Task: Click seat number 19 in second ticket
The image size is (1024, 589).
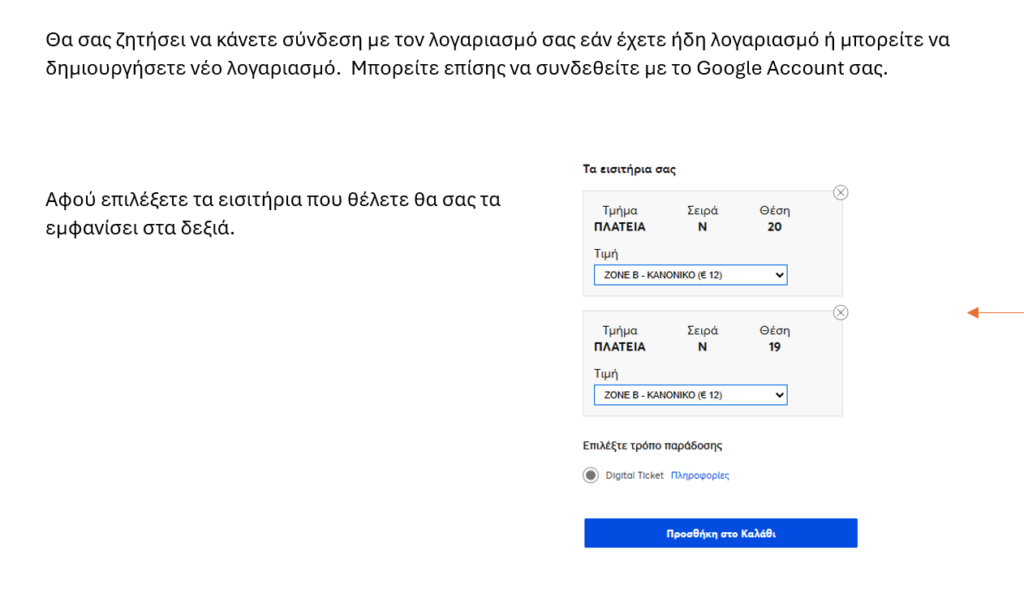Action: [x=774, y=347]
